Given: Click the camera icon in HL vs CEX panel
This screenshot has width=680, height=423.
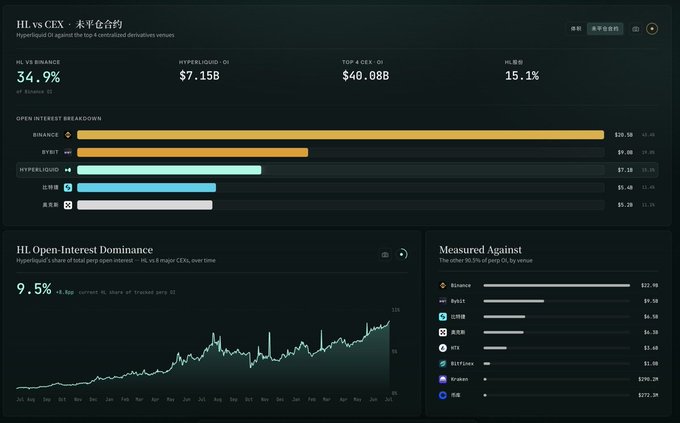Looking at the screenshot, I should (635, 29).
